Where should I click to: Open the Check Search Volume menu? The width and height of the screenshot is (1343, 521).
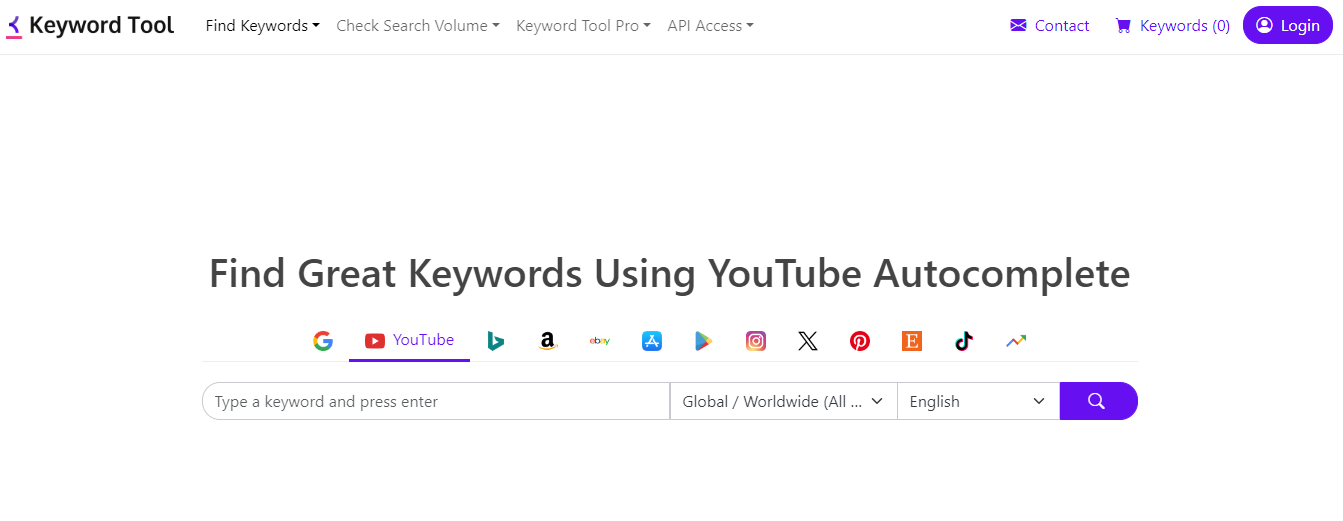click(418, 26)
